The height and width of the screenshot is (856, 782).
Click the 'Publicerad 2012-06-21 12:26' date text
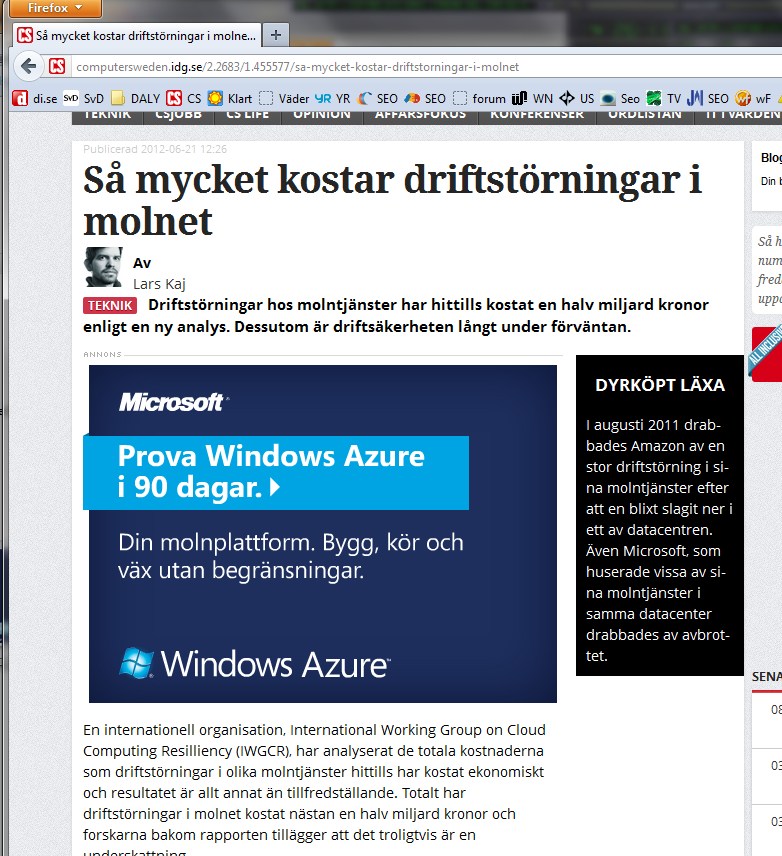click(x=155, y=149)
